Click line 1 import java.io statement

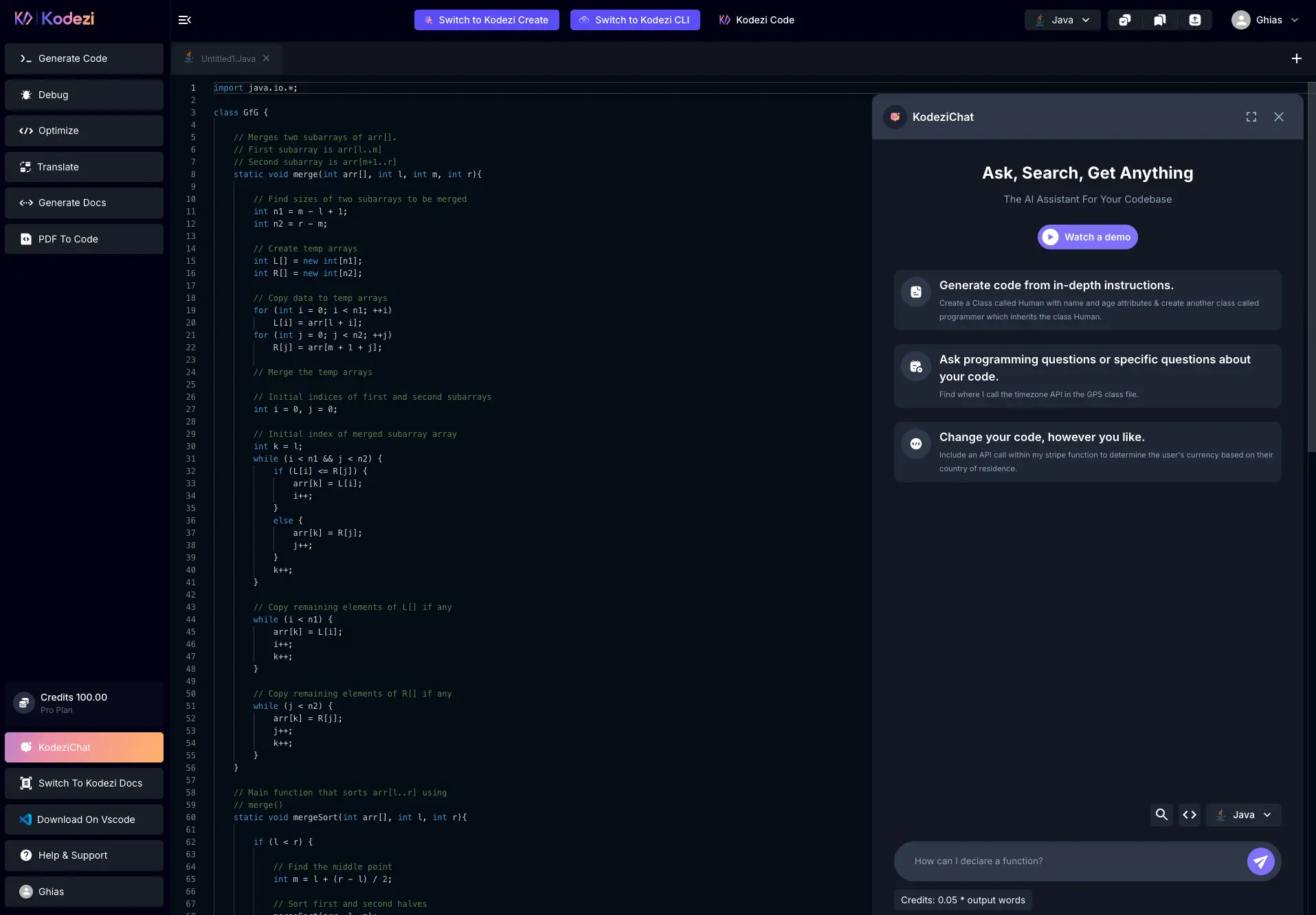click(x=256, y=88)
